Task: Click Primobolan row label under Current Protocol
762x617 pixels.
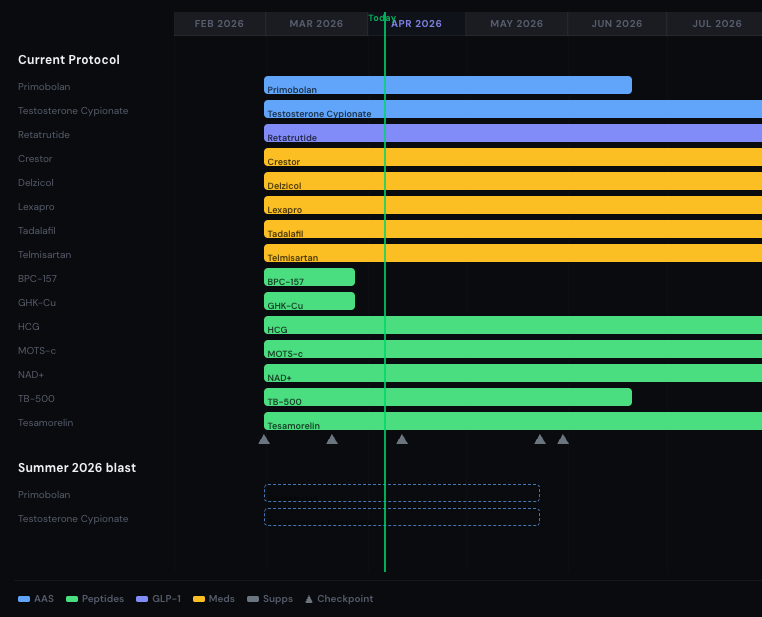Action: coord(44,86)
